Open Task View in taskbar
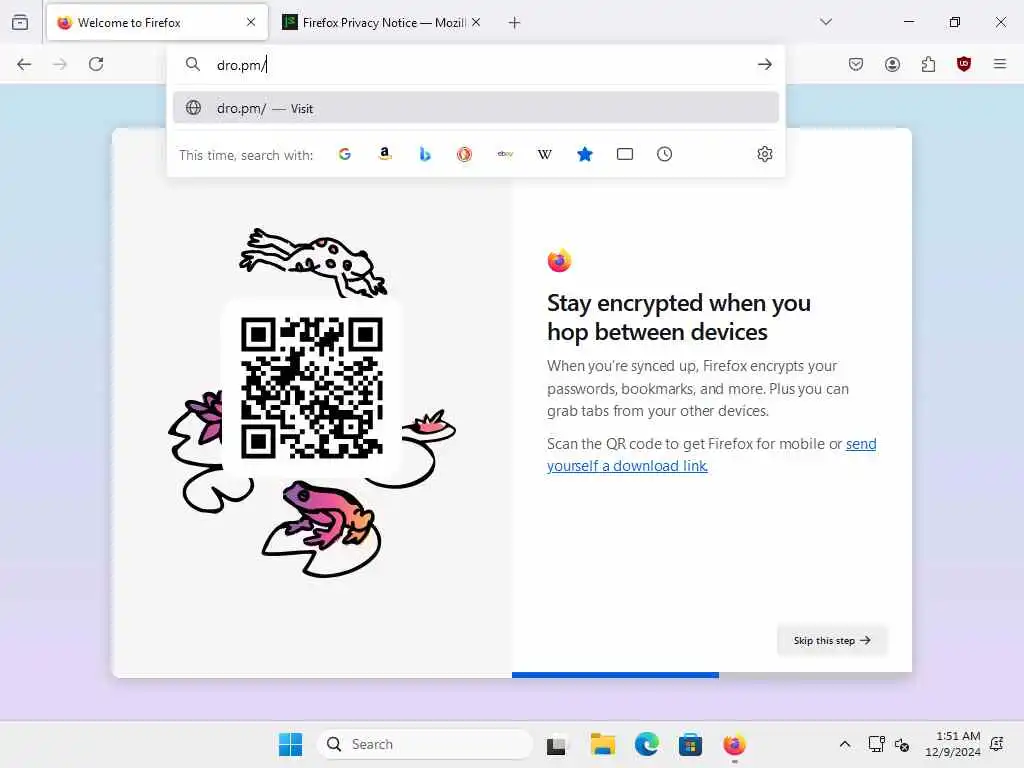 (x=556, y=744)
